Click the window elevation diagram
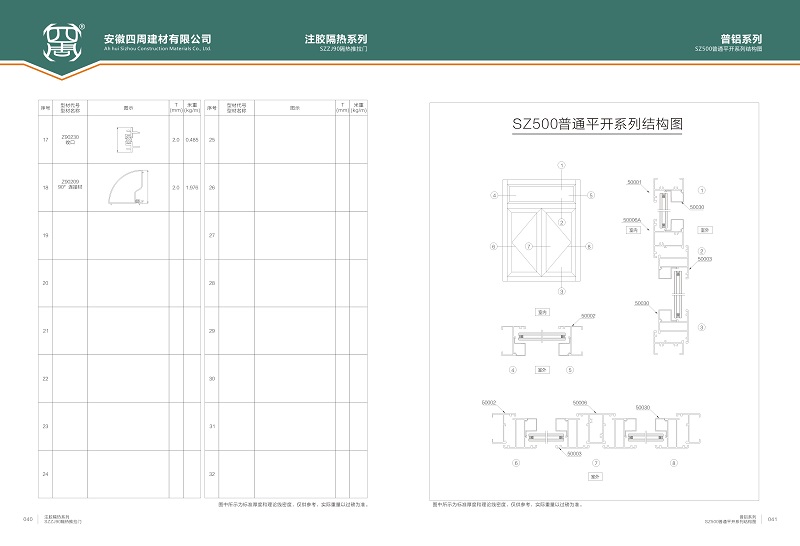The image size is (800, 546). click(x=541, y=231)
